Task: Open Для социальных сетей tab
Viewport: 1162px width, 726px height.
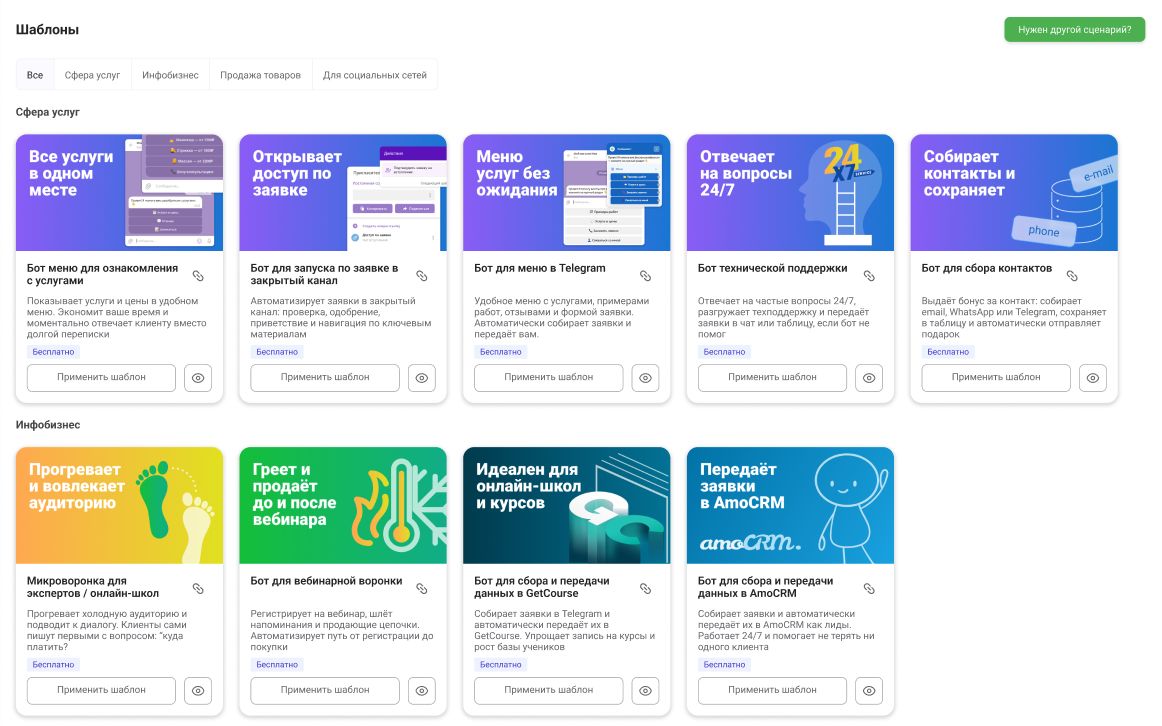Action: point(374,75)
